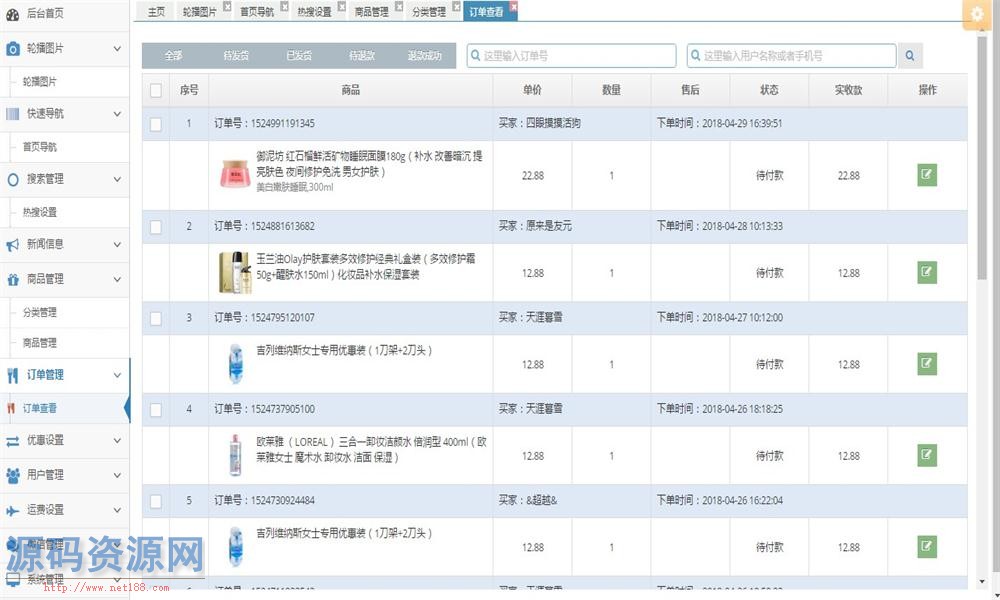Click the L'Oreal cleansing water thumbnail
The image size is (1000, 600).
pyautogui.click(x=235, y=455)
